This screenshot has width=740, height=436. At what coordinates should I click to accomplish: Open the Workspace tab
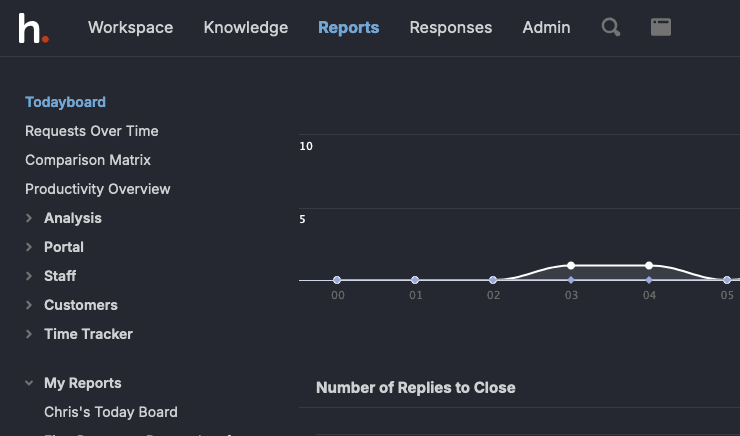pos(130,28)
